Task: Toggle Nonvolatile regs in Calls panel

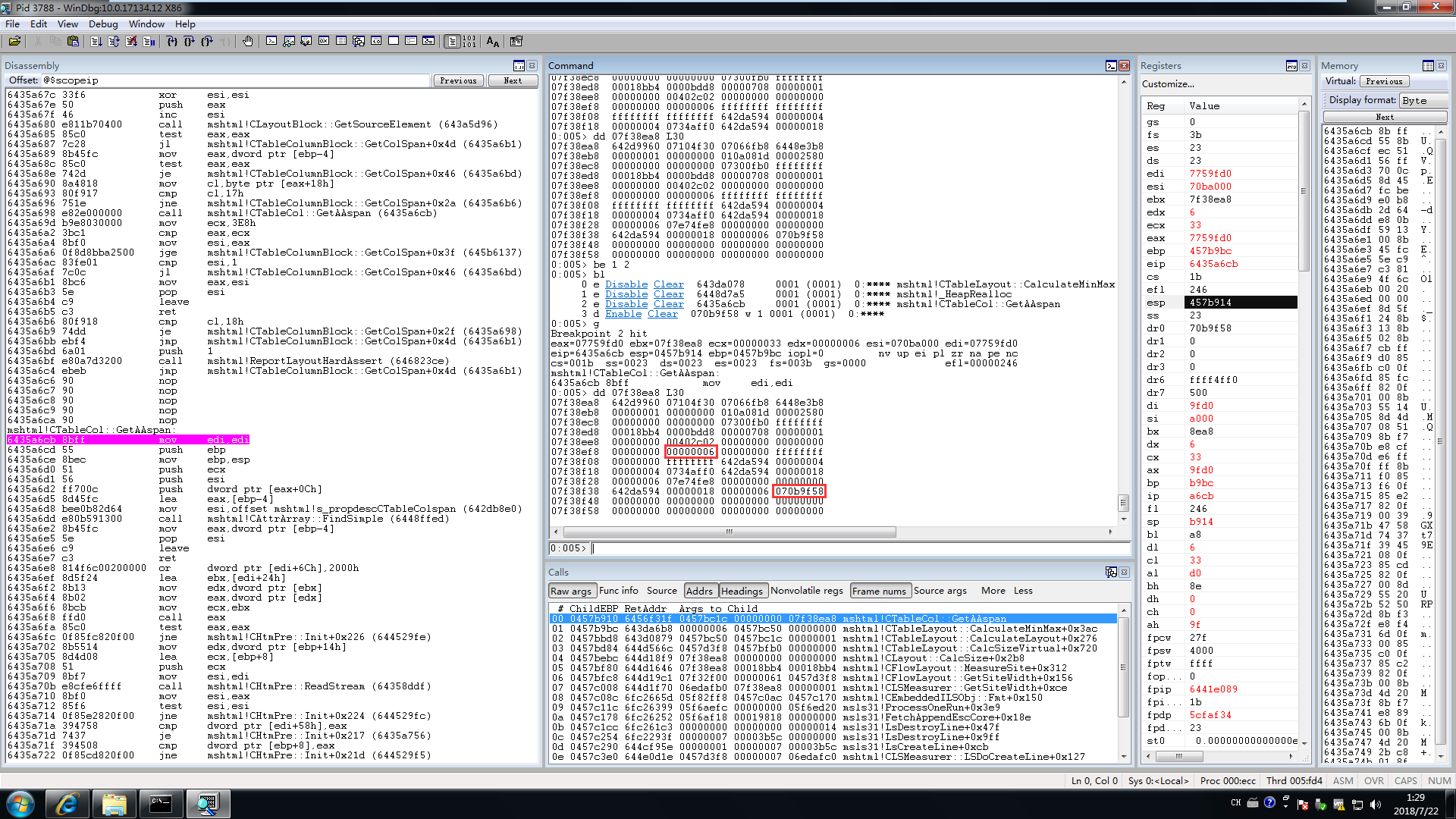Action: tap(807, 591)
